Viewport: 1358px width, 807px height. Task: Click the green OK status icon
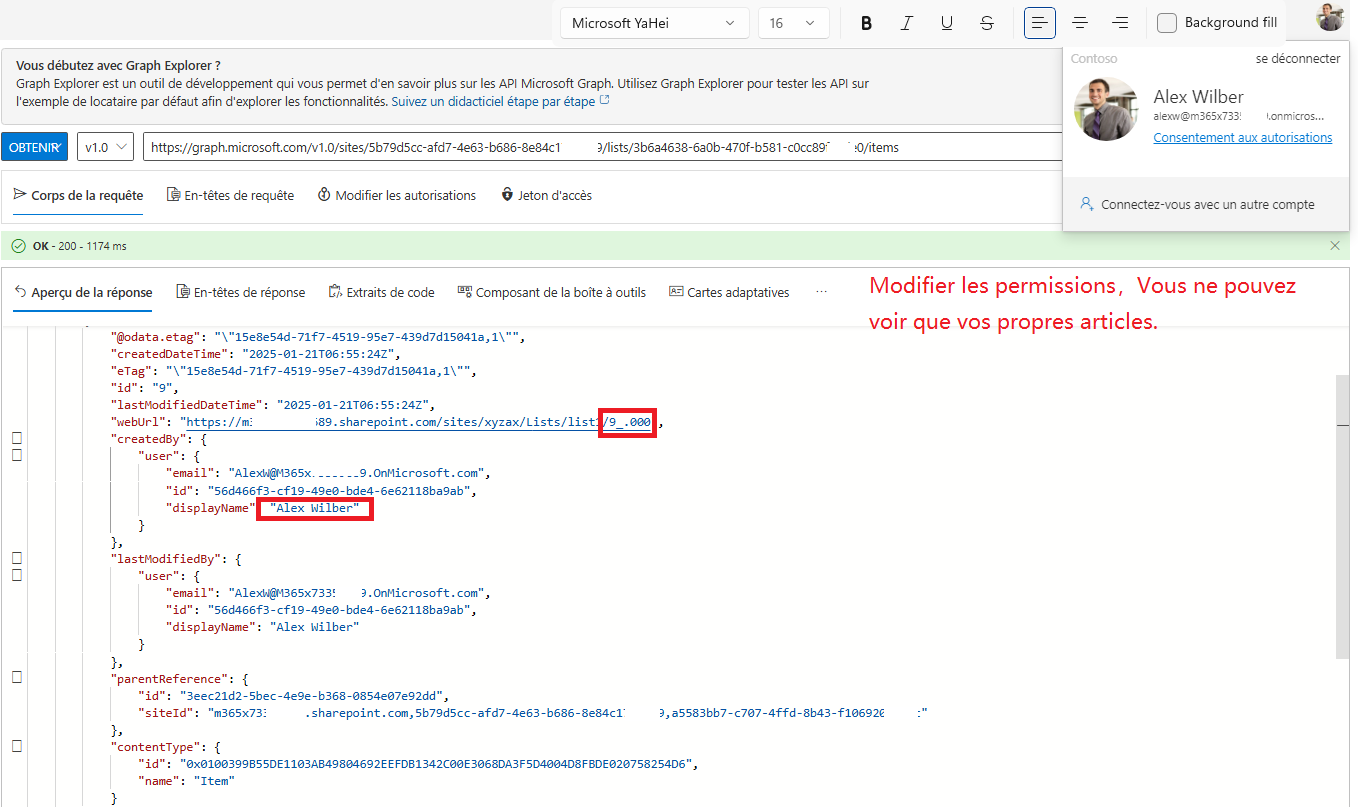pyautogui.click(x=18, y=246)
